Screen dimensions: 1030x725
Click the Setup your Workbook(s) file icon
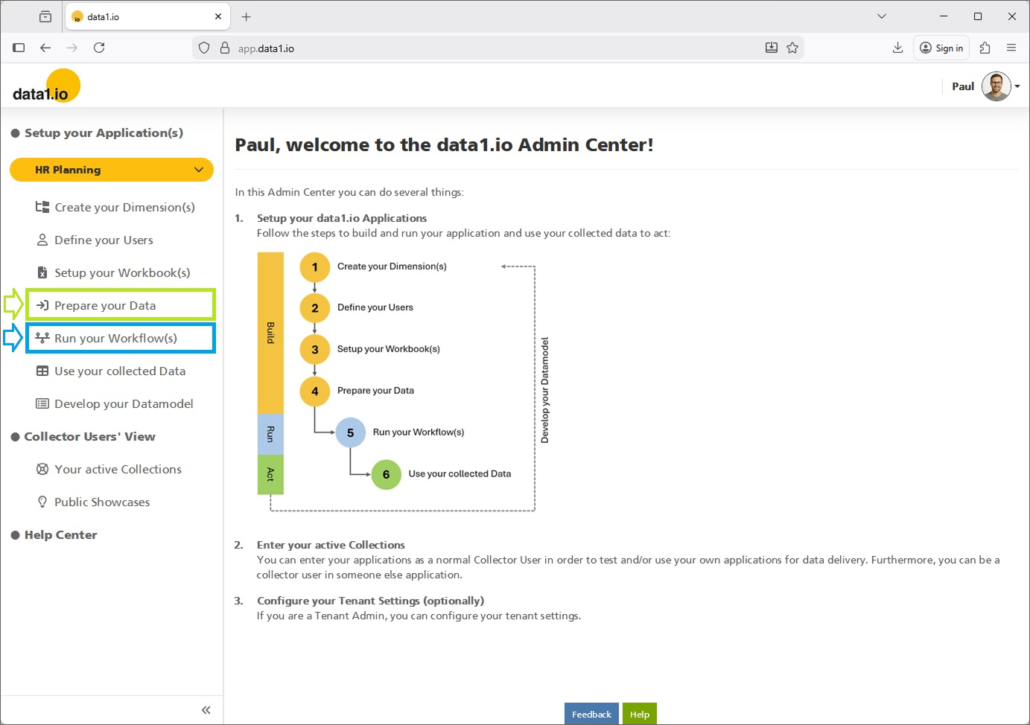click(42, 273)
